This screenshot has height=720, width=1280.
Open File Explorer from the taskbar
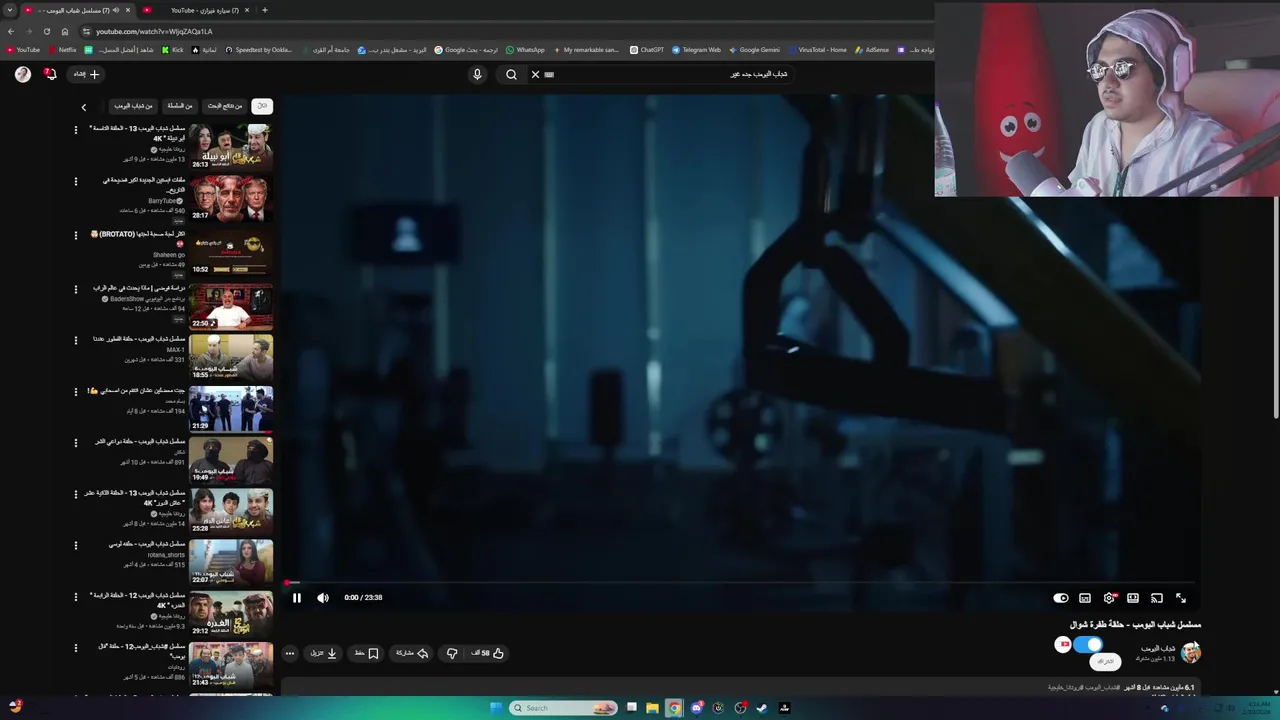pos(652,708)
